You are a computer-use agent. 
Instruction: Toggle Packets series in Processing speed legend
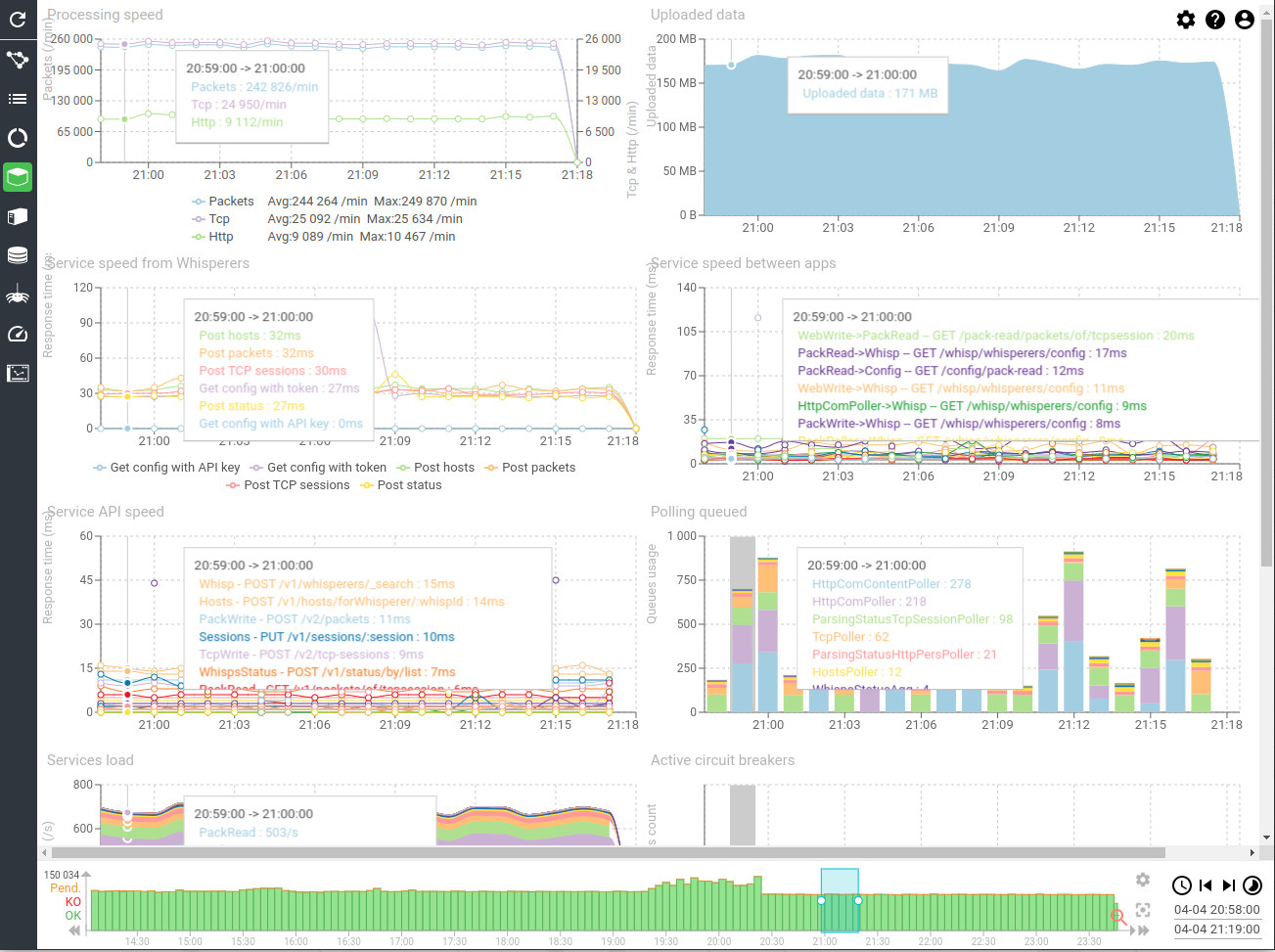click(x=222, y=202)
